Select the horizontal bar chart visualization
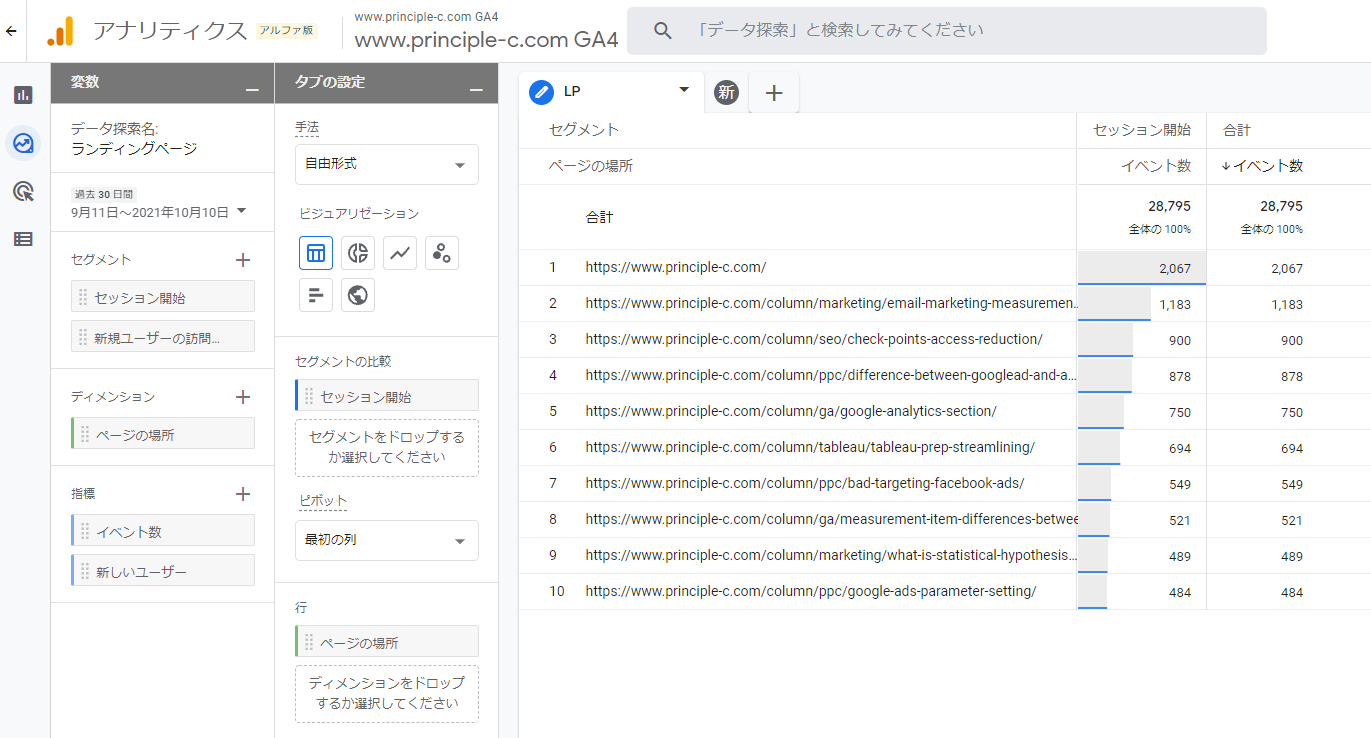 (316, 294)
